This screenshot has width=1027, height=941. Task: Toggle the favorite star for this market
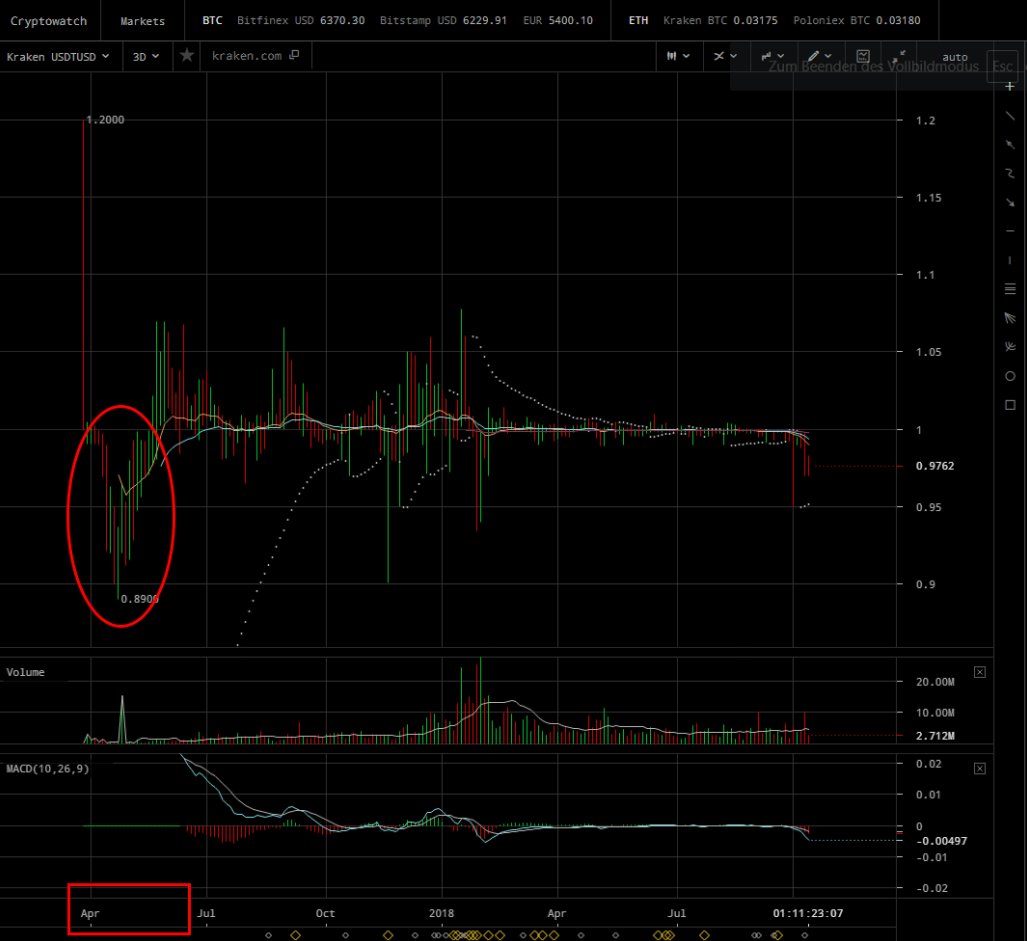(x=187, y=56)
